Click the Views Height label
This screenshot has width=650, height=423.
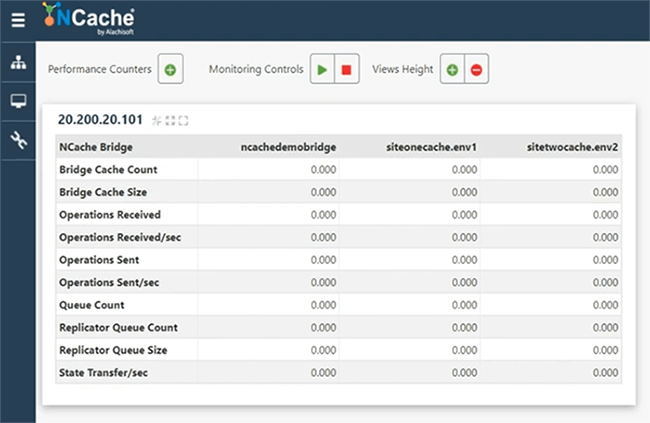[403, 69]
